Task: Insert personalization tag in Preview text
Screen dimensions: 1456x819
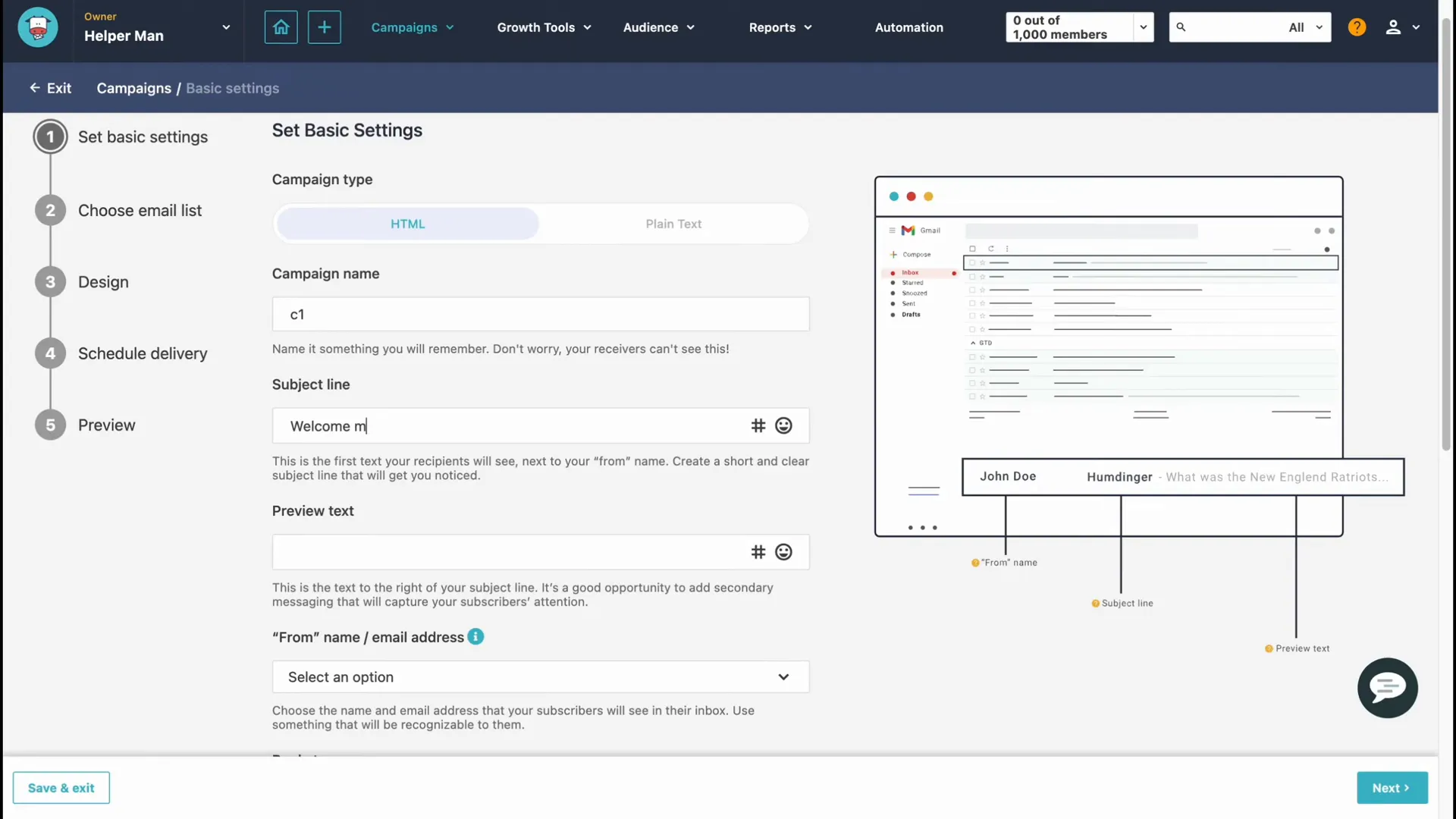Action: [758, 552]
